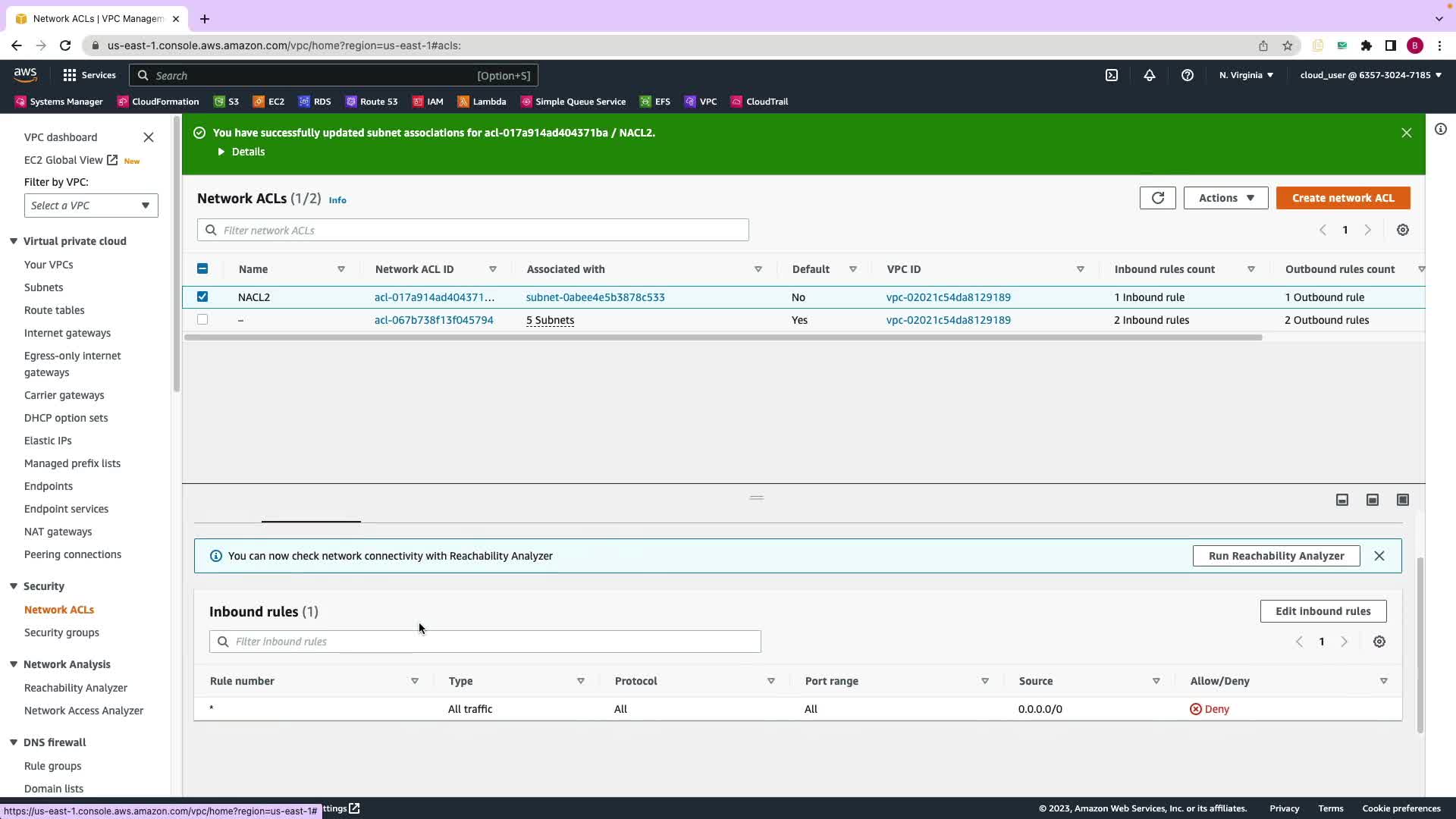
Task: Open the Actions dropdown
Action: (1225, 198)
